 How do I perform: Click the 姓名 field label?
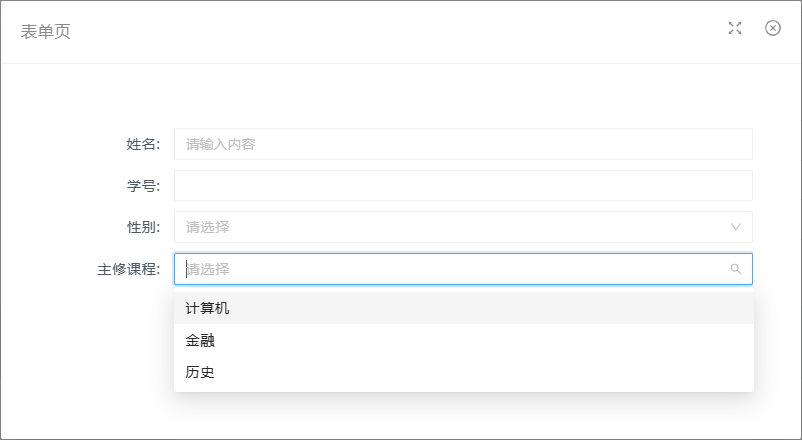143,144
